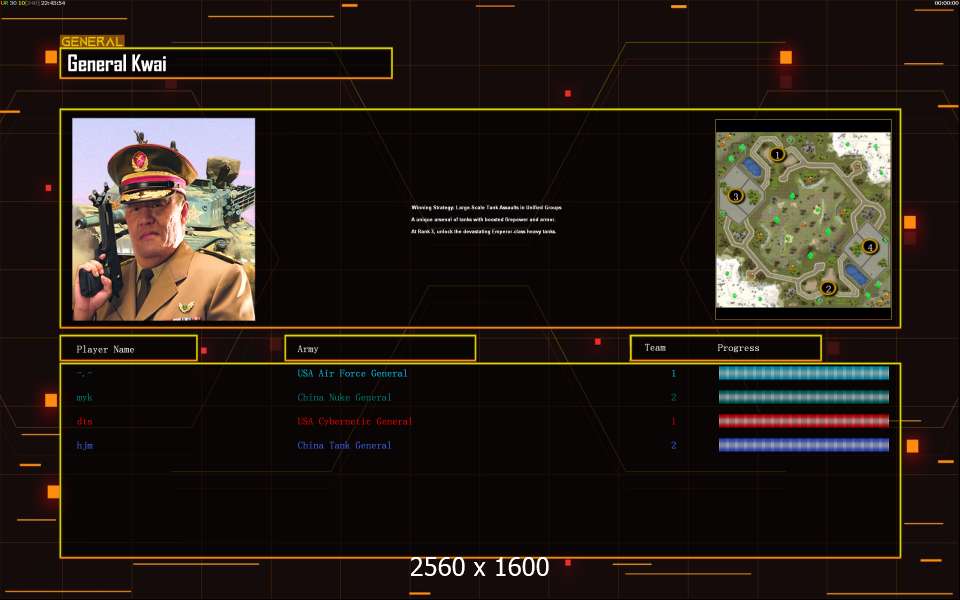Select the China Nuke General entry
The width and height of the screenshot is (960, 600).
point(346,397)
